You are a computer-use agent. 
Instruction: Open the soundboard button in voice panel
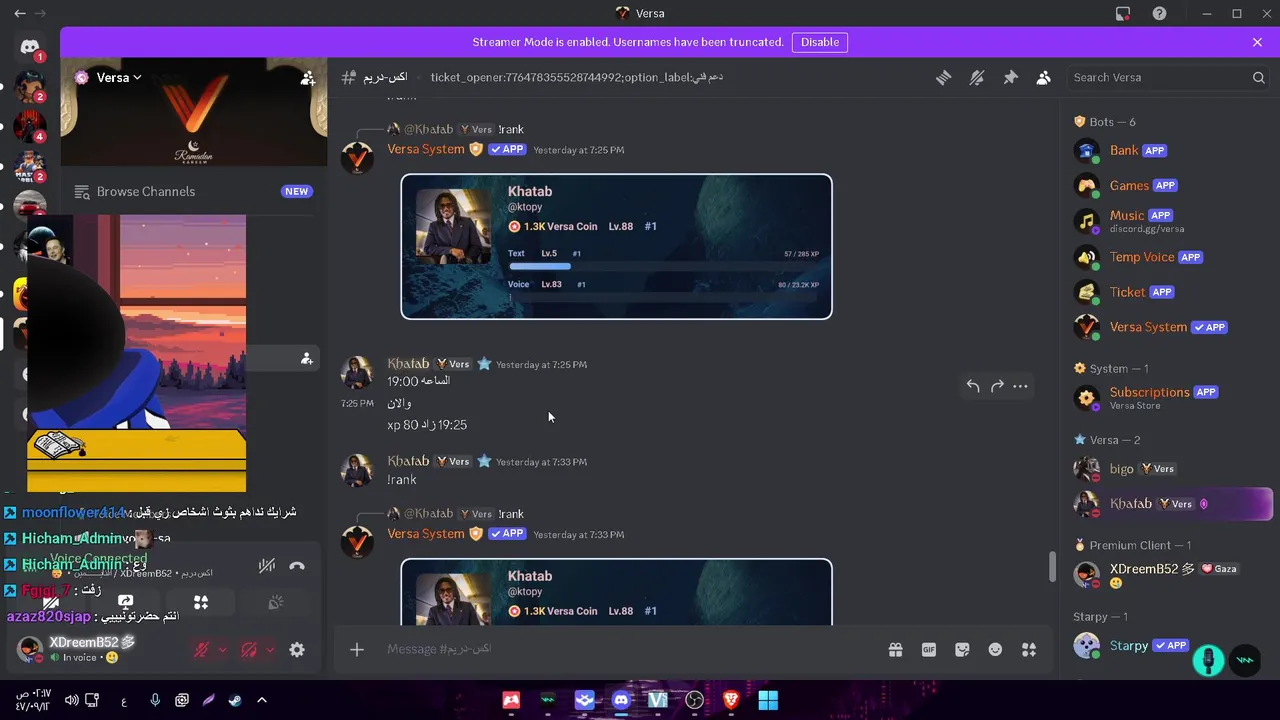pos(275,602)
